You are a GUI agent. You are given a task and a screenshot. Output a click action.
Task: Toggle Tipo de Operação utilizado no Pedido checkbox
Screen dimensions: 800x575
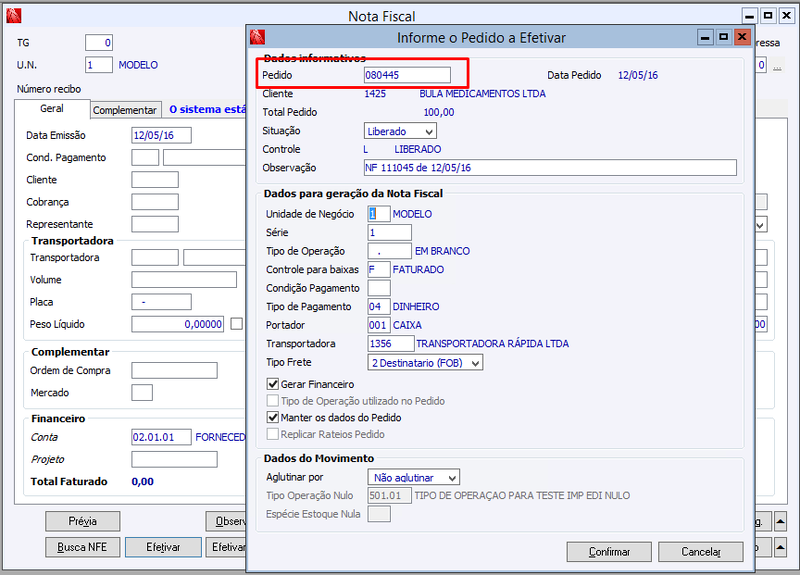click(x=273, y=401)
